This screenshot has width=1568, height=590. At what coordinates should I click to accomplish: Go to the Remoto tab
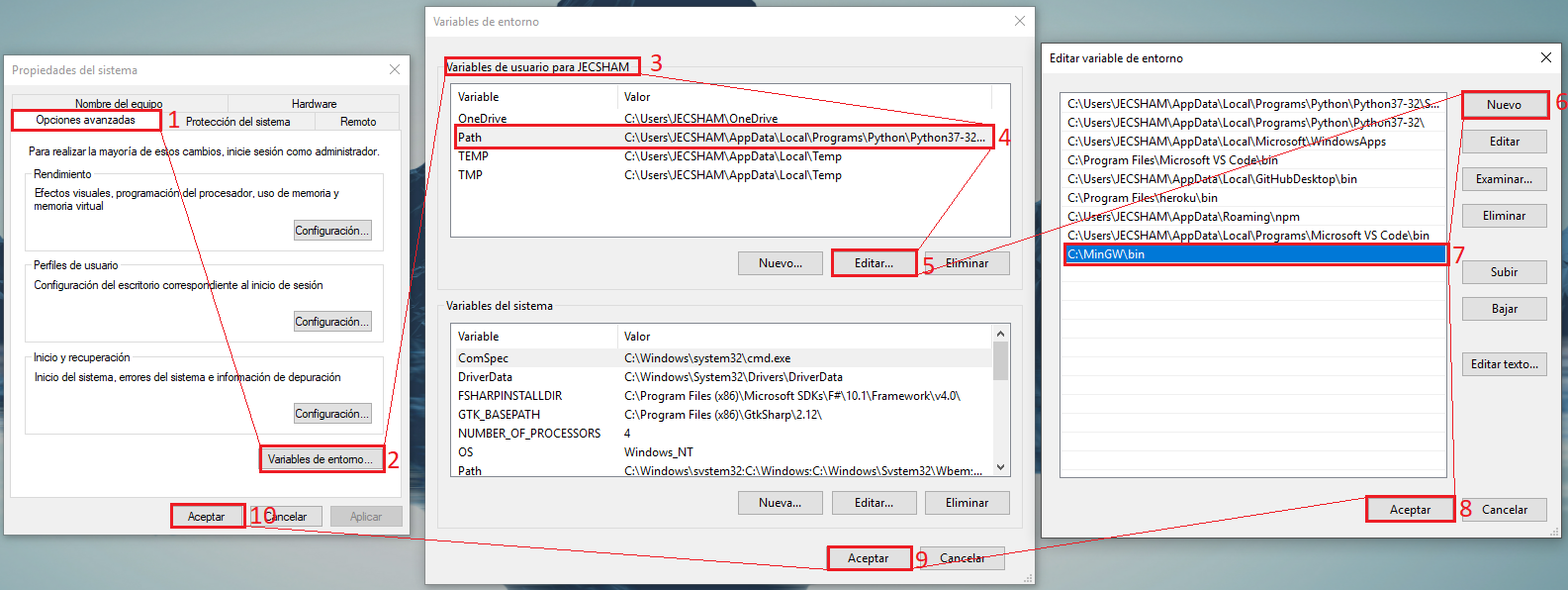[358, 122]
